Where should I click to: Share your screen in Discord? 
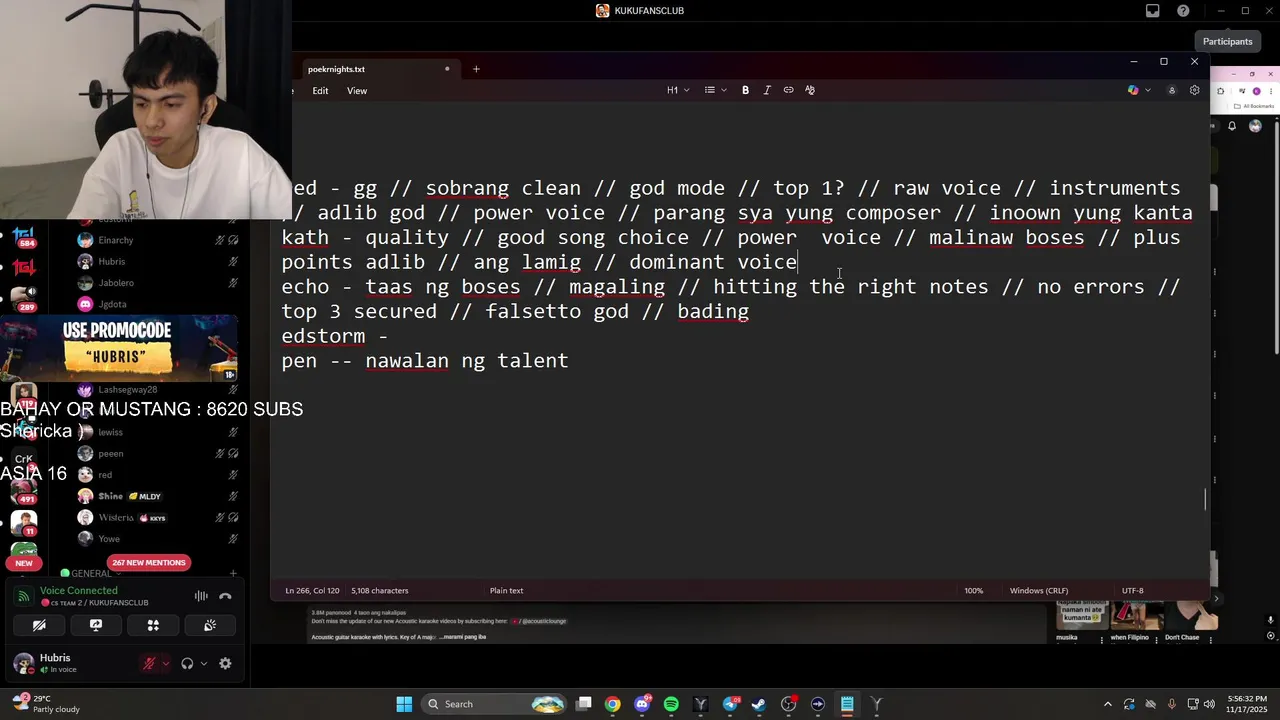click(x=96, y=625)
